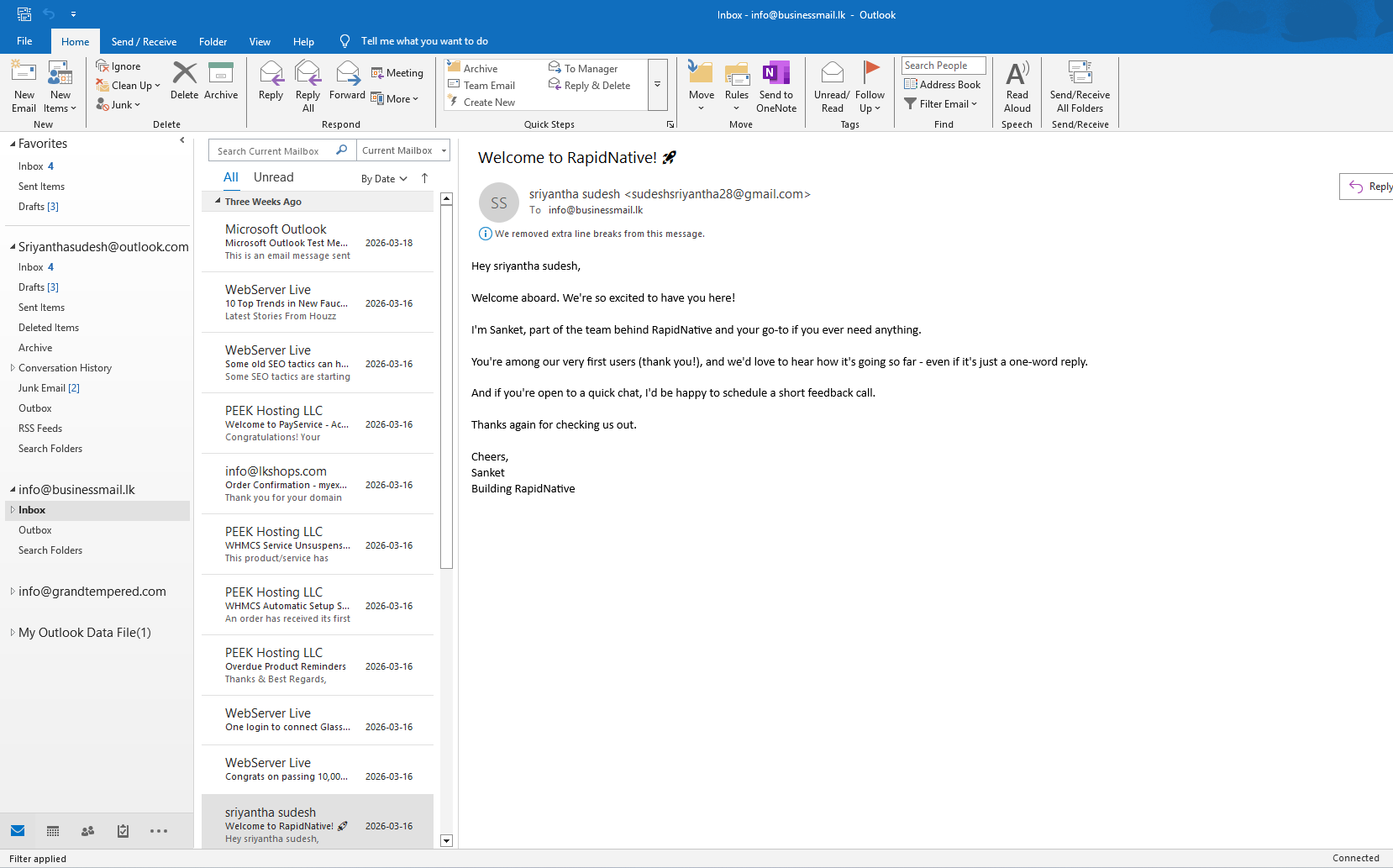Open more navigation options ellipsis

(159, 831)
